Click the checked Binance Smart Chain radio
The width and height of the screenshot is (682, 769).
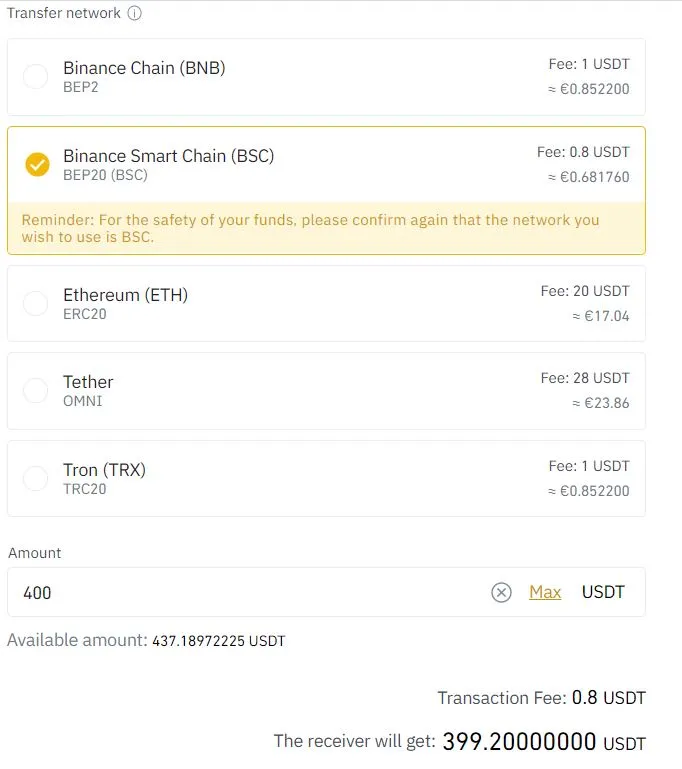37,164
